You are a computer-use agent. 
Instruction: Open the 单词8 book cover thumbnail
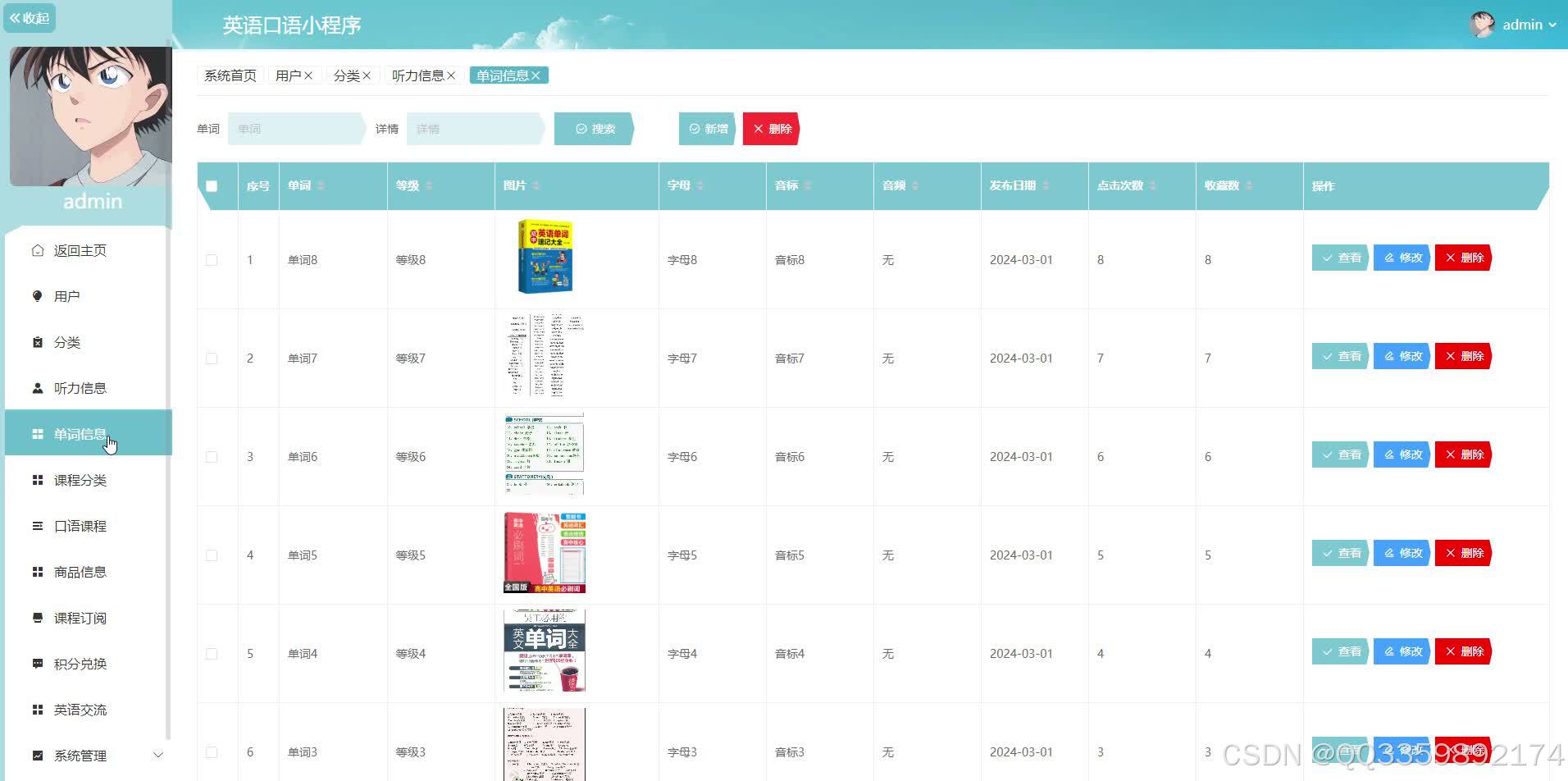(x=545, y=257)
